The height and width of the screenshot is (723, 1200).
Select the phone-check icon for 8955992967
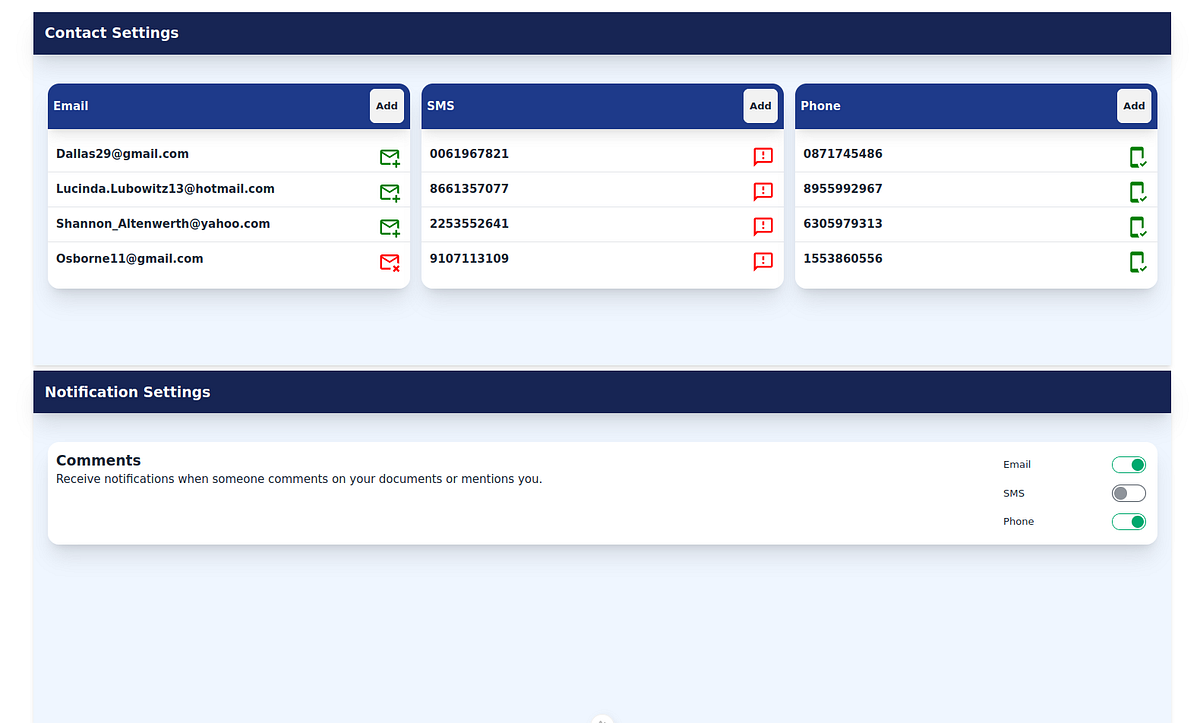[x=1137, y=192]
